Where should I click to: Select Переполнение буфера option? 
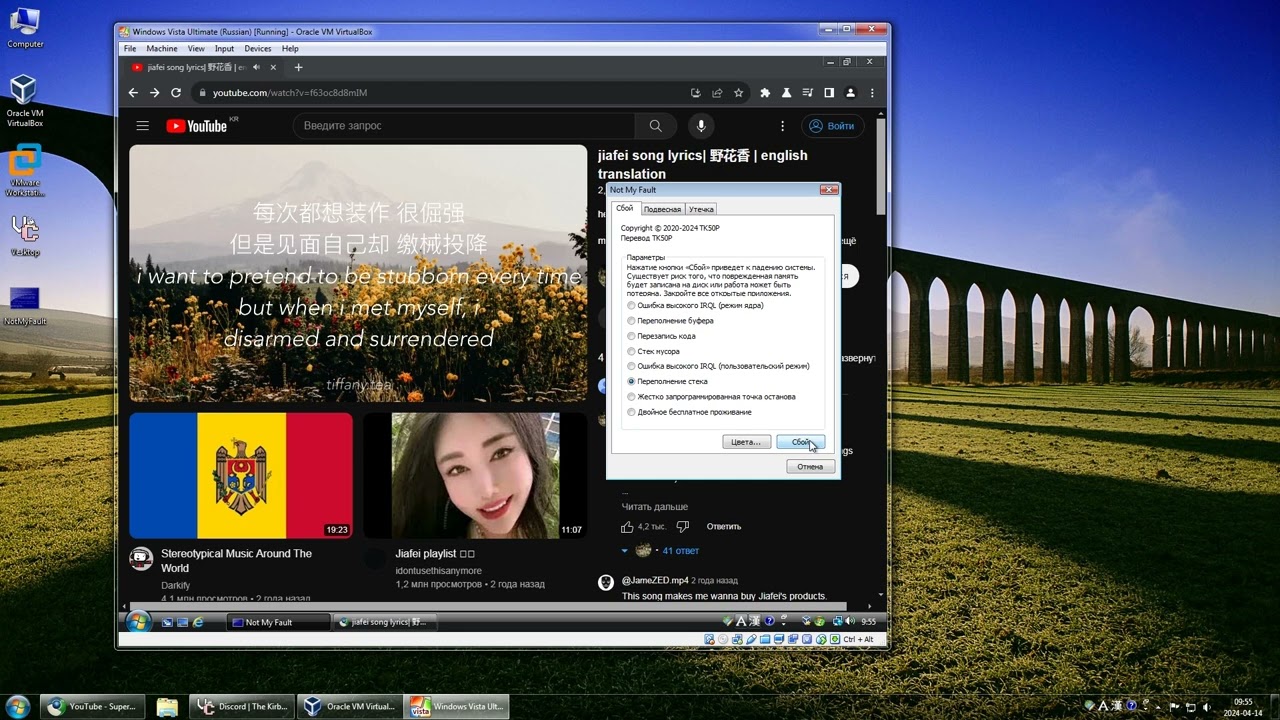coord(671,321)
